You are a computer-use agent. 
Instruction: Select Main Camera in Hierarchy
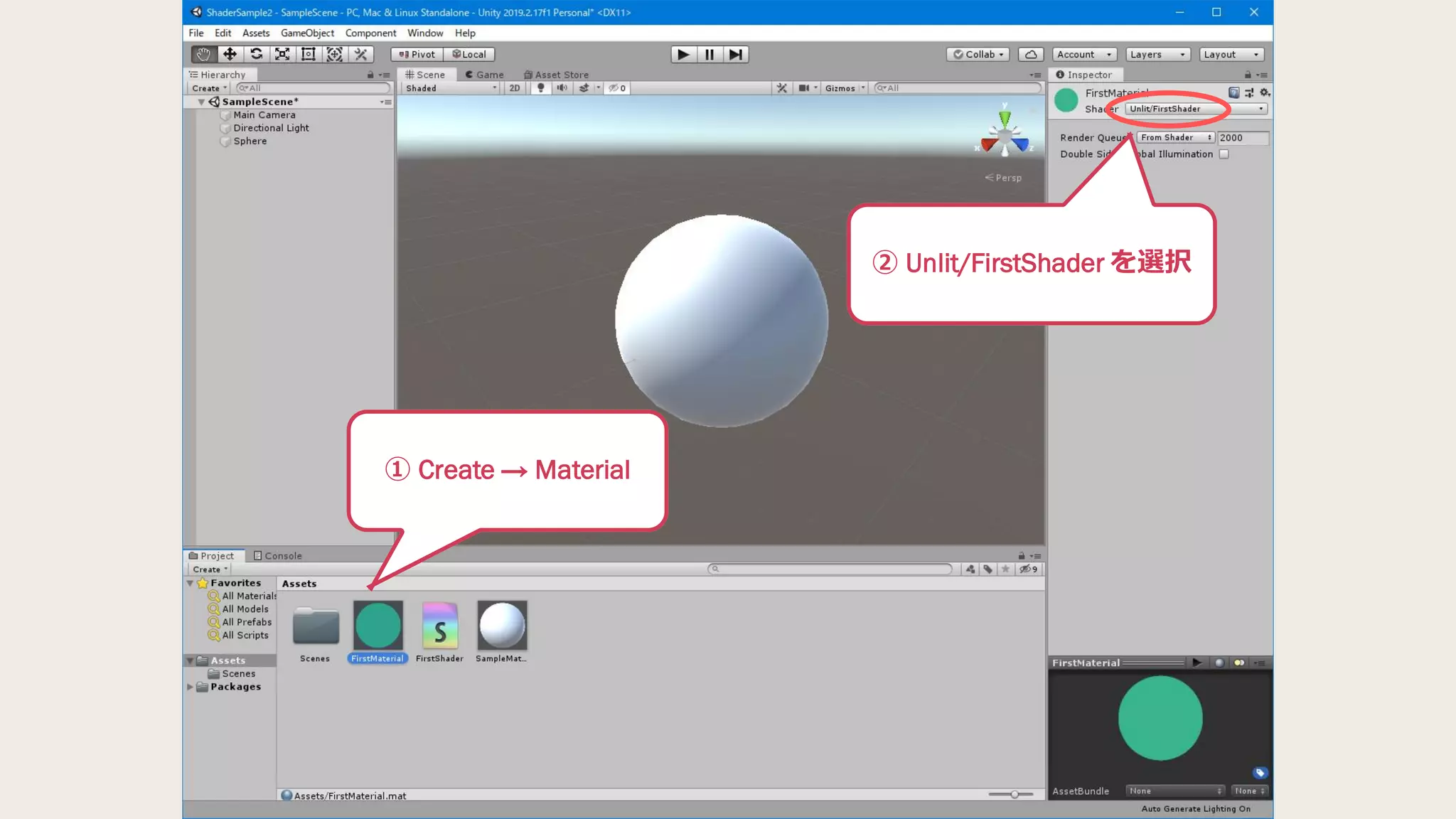pos(264,115)
